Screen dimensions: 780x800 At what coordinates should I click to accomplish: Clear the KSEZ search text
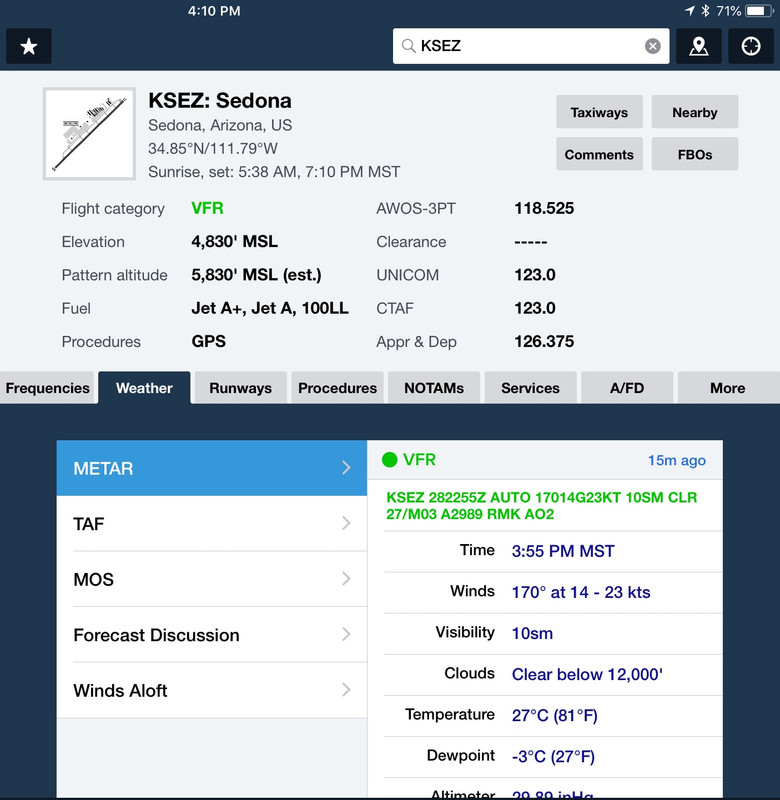[x=652, y=46]
